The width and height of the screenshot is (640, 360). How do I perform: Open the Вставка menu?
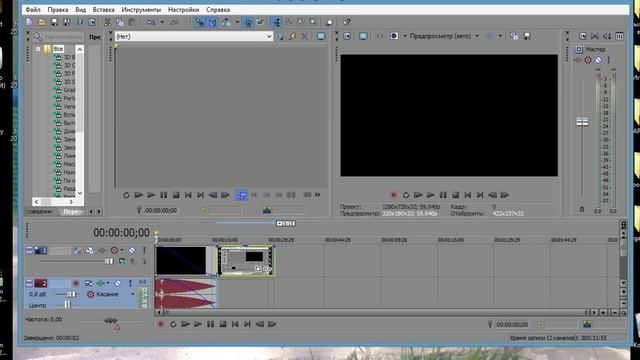coord(103,9)
